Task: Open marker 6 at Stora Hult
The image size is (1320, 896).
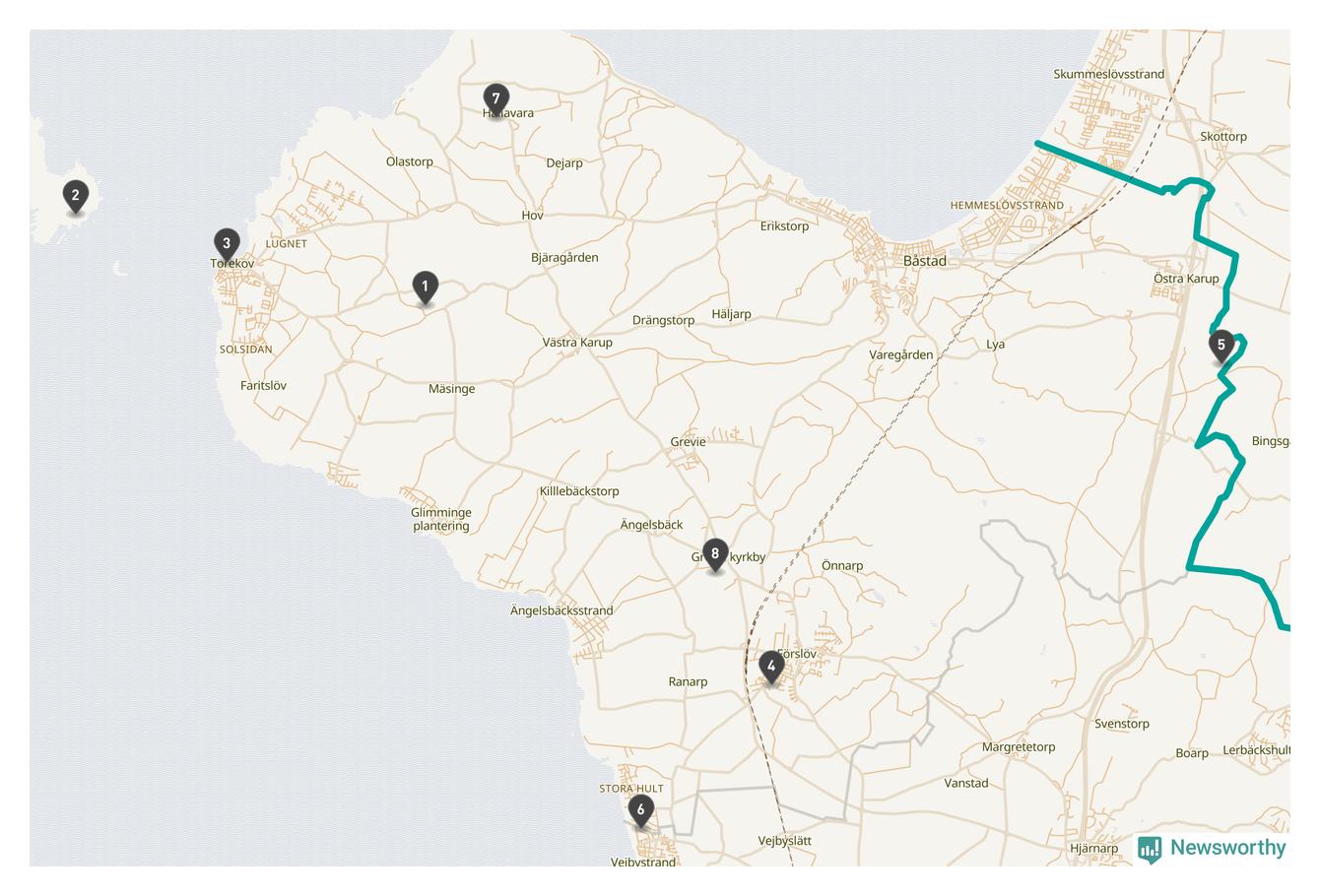Action: pos(640,812)
